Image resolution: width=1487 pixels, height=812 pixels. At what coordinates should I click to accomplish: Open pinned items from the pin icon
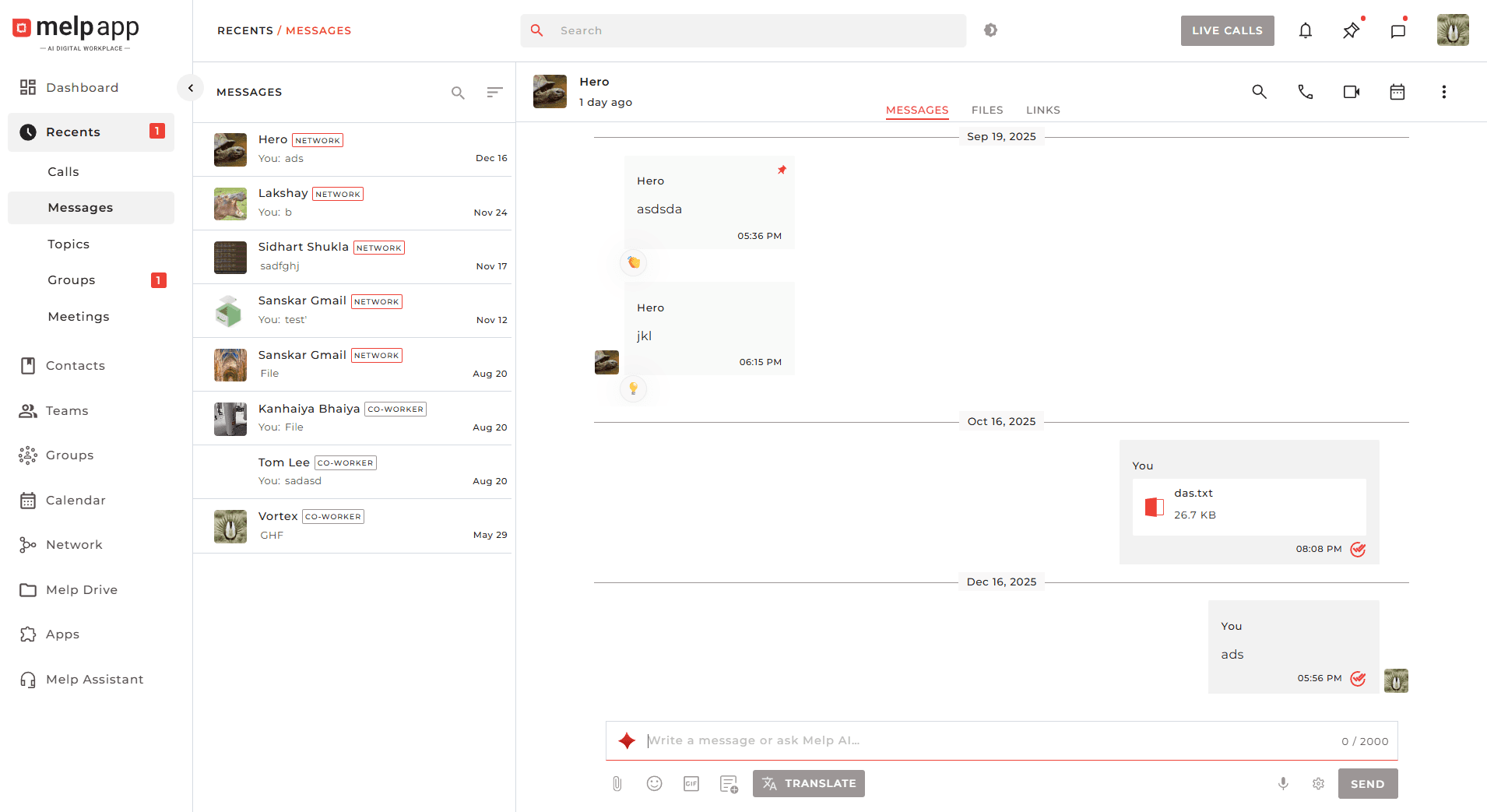coord(1352,30)
